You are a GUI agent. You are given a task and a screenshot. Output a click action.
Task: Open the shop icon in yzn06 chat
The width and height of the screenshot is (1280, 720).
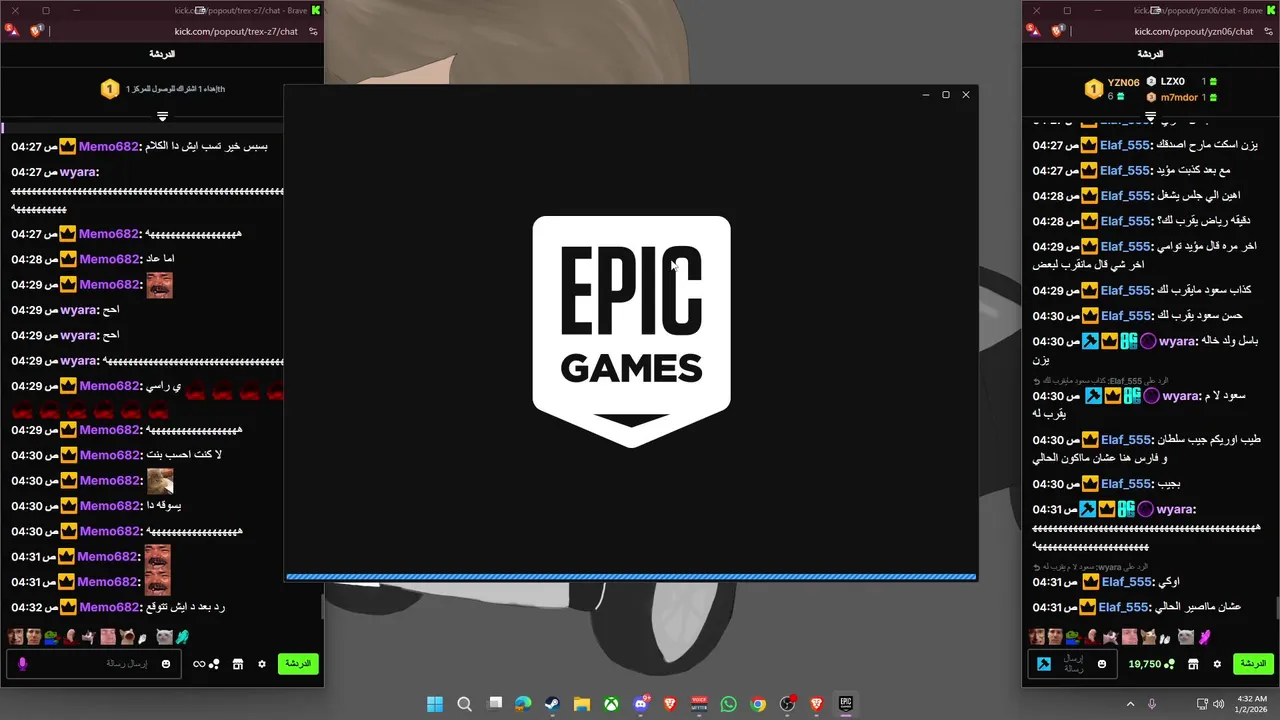[x=1193, y=664]
